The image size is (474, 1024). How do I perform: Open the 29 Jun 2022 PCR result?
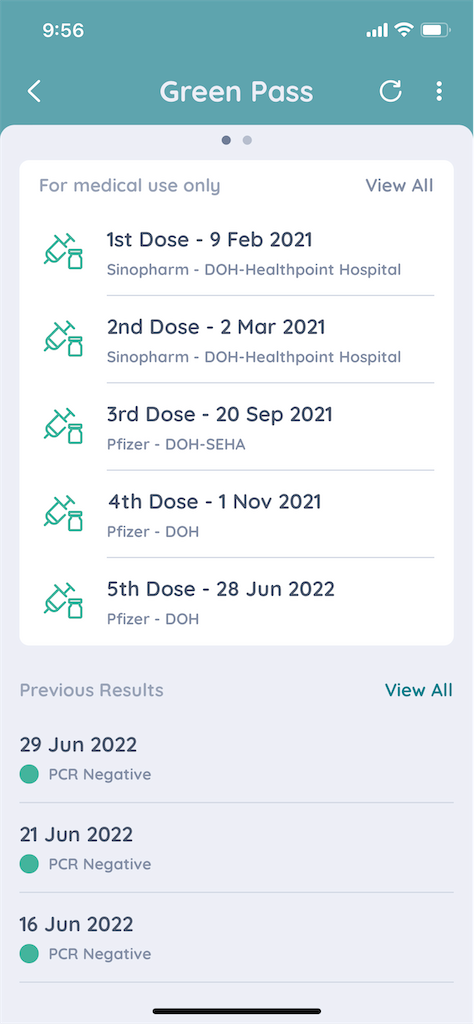point(236,758)
